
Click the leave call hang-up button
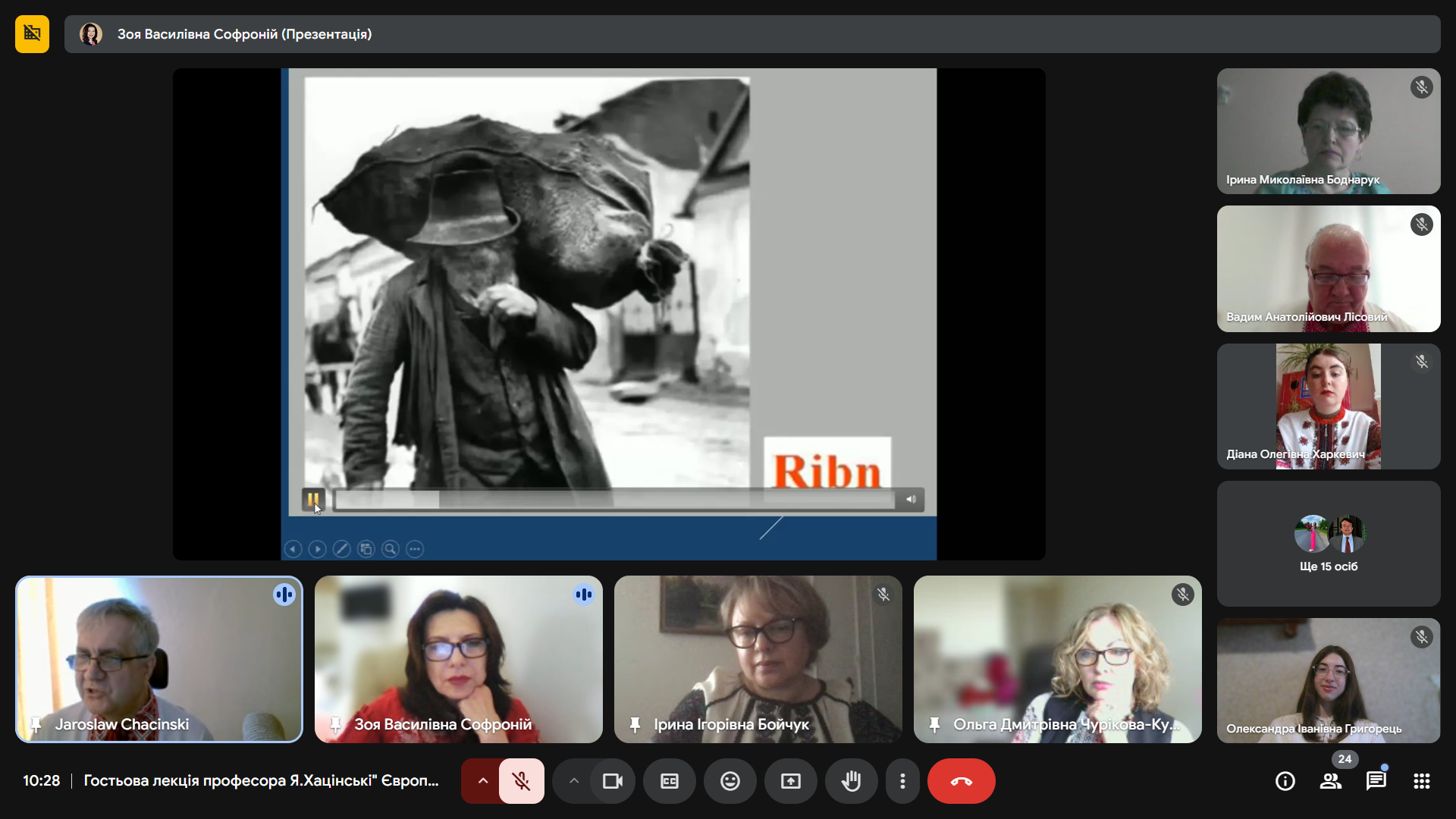[x=961, y=781]
